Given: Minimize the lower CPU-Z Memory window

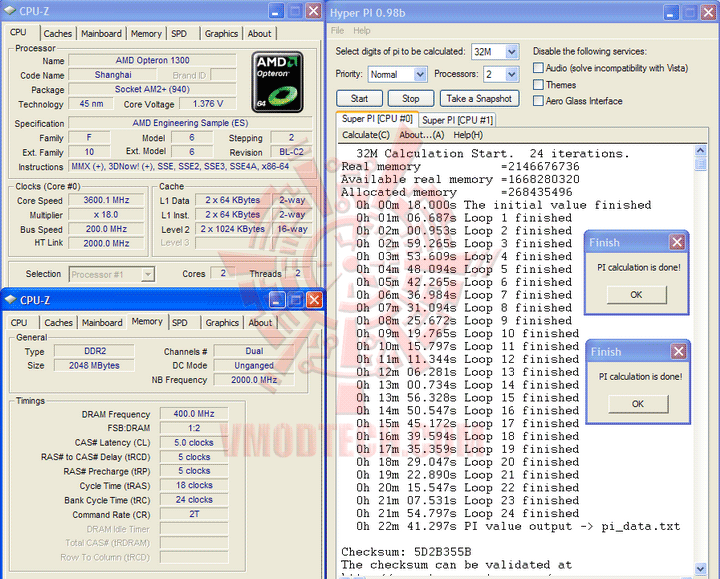Looking at the screenshot, I should click(276, 300).
